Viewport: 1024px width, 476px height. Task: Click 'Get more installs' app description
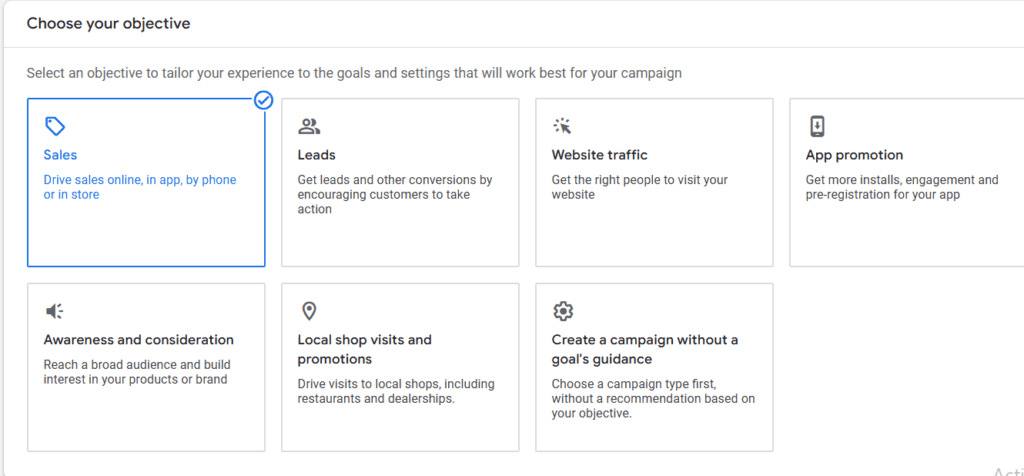(x=902, y=187)
